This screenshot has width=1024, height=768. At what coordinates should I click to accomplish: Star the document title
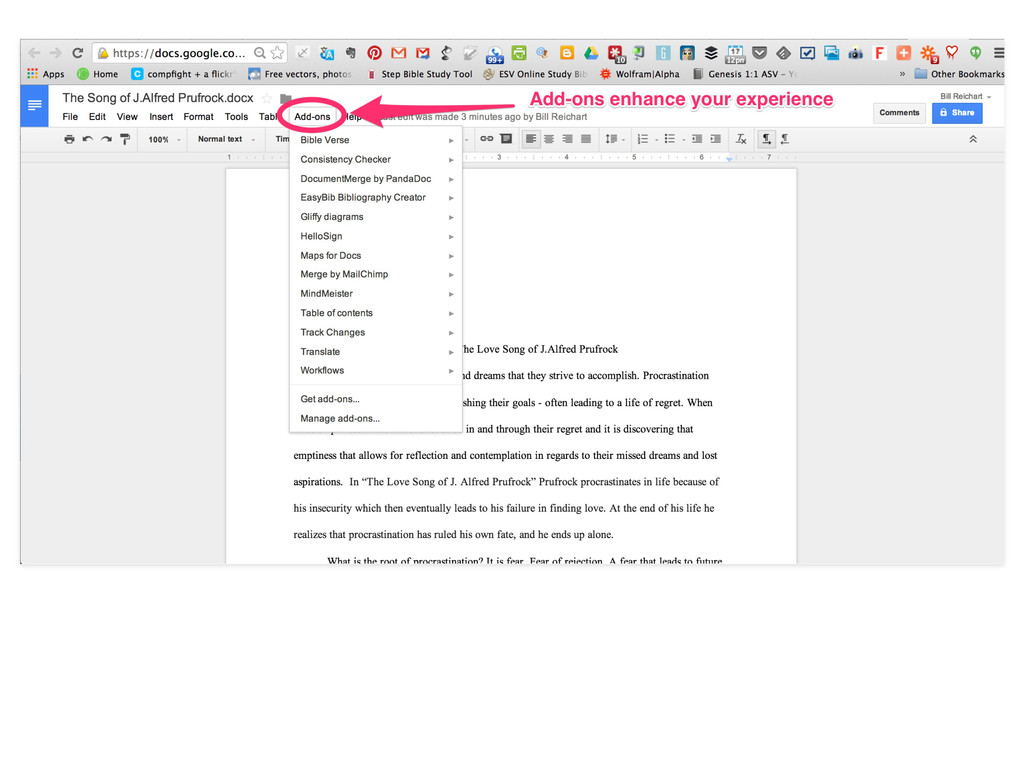(266, 99)
